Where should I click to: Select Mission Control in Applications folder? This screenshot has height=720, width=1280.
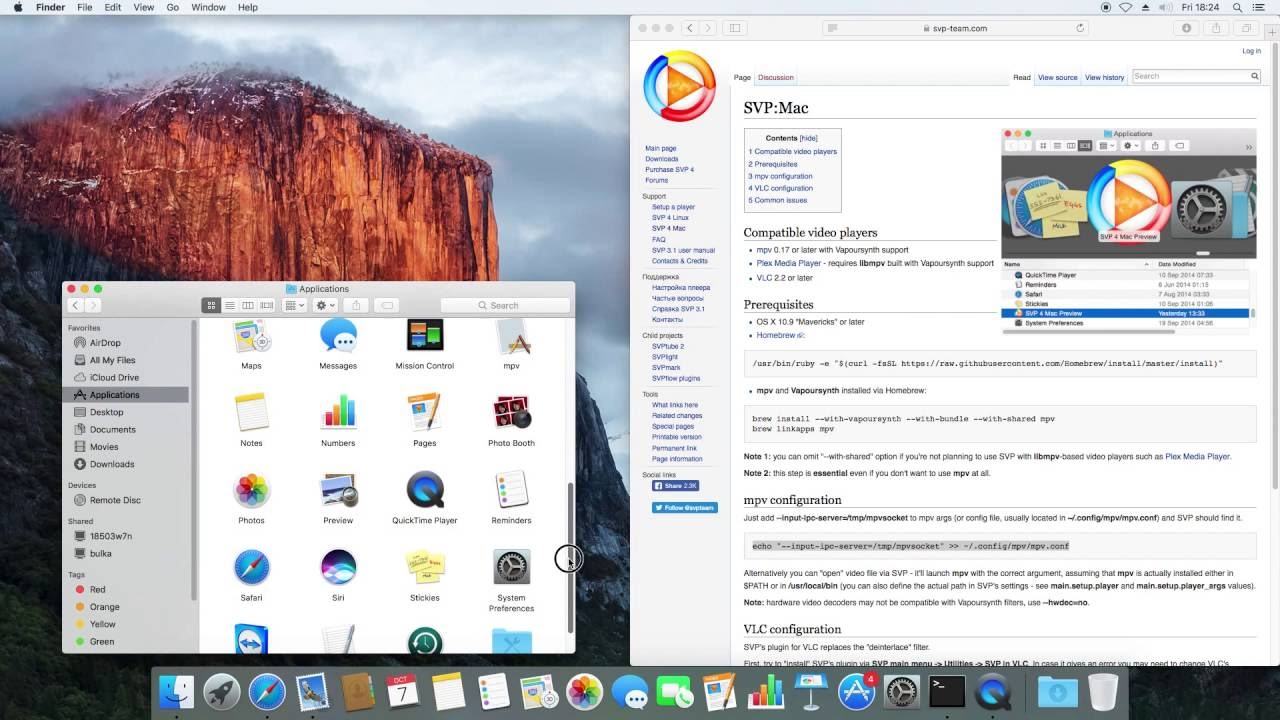pos(425,337)
